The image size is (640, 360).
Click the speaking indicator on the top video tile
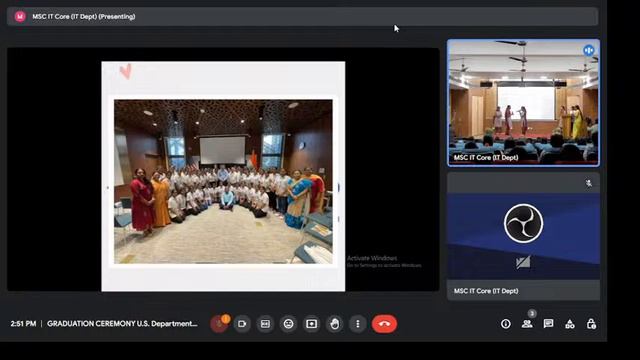(x=589, y=50)
